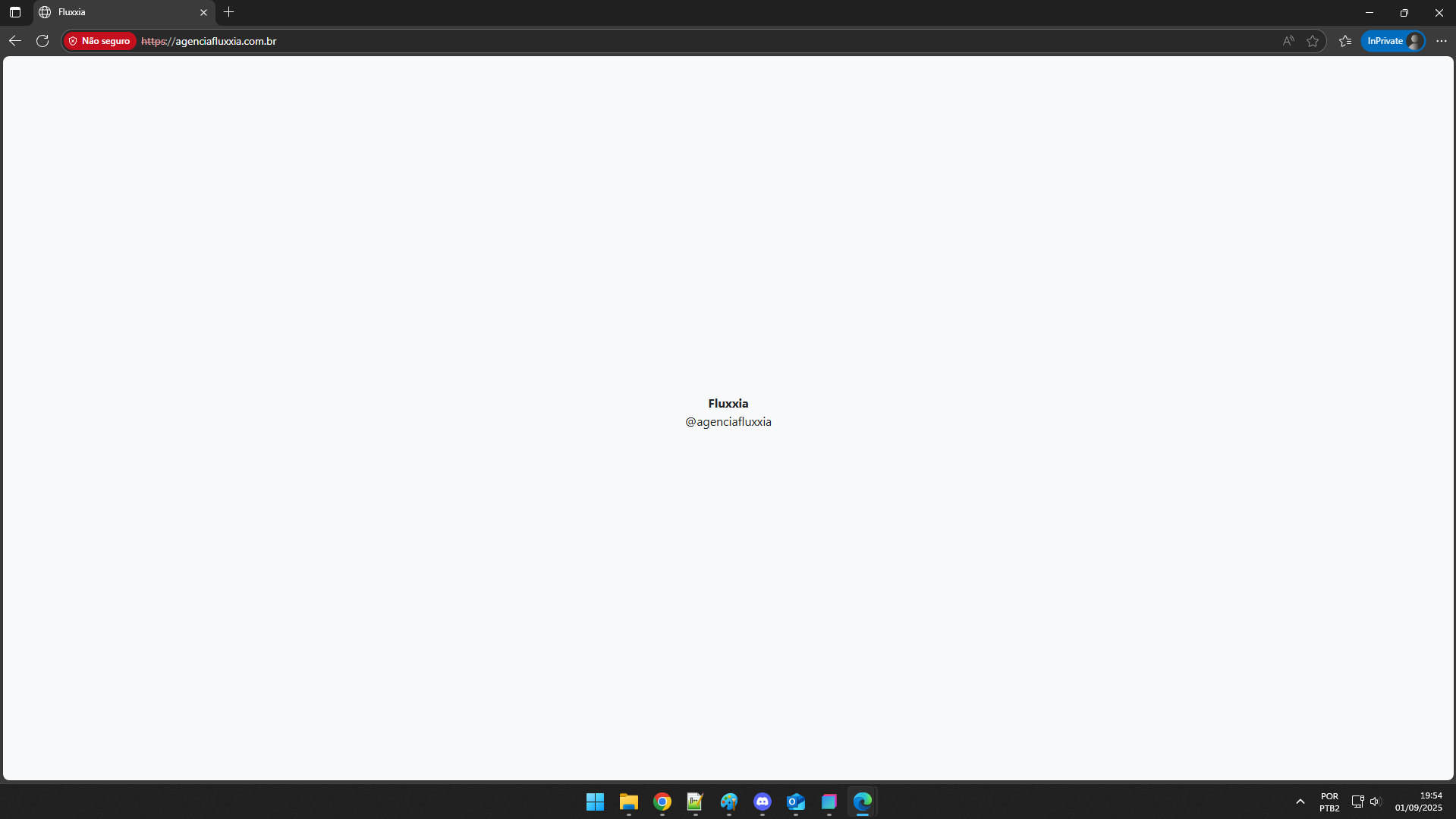Go back to the previous page
Image resolution: width=1456 pixels, height=819 pixels.
coord(15,41)
